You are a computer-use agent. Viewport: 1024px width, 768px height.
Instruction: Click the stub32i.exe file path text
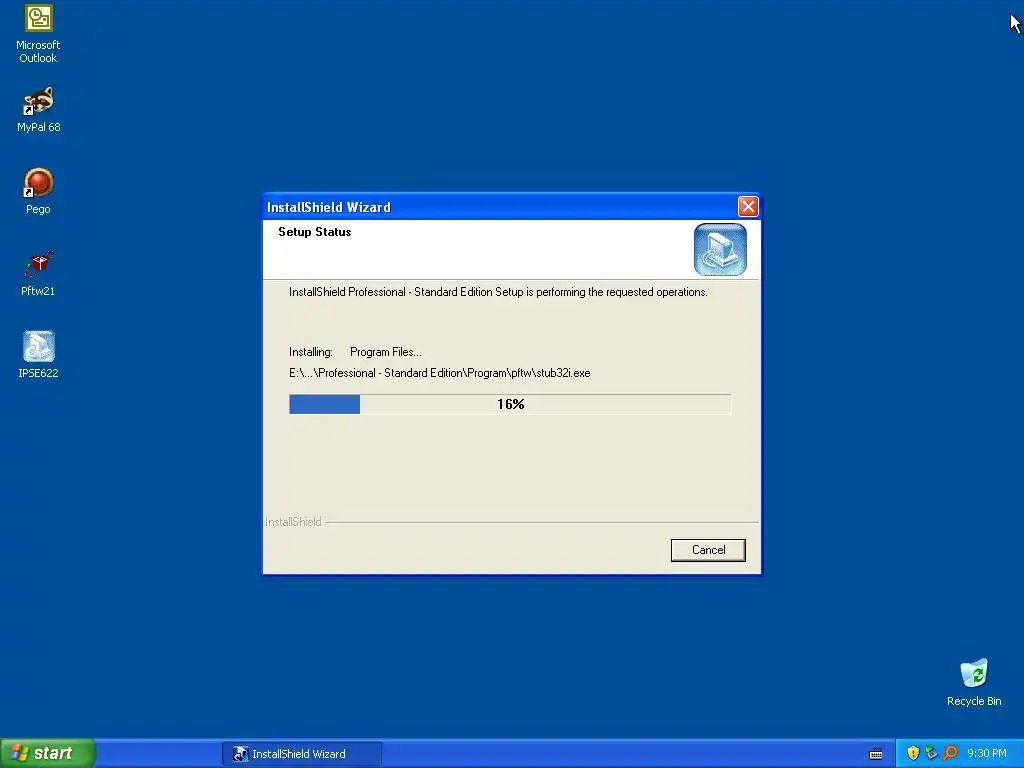(440, 373)
